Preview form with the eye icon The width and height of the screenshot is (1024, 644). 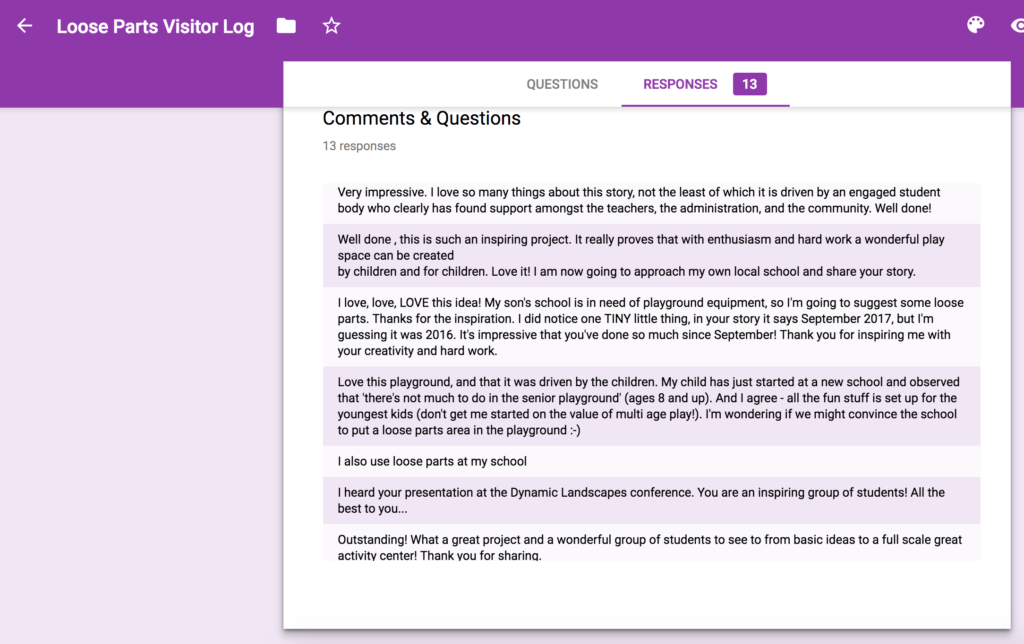pyautogui.click(x=1017, y=26)
